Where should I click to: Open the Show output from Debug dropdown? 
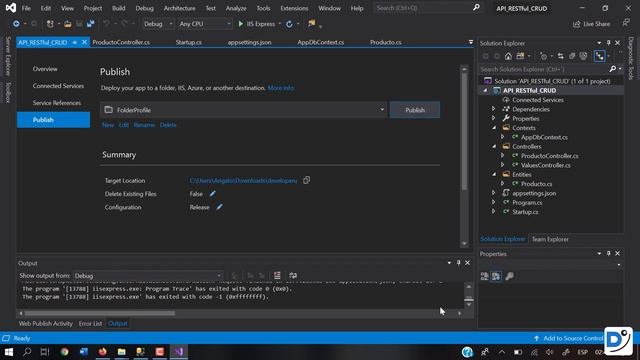coord(148,276)
